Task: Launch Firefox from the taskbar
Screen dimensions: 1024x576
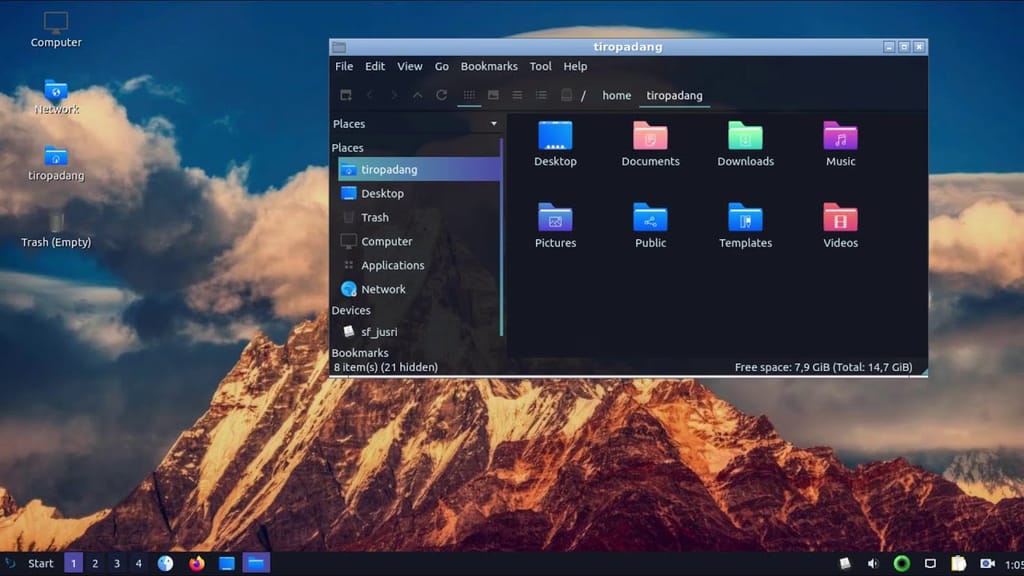Action: 196,563
